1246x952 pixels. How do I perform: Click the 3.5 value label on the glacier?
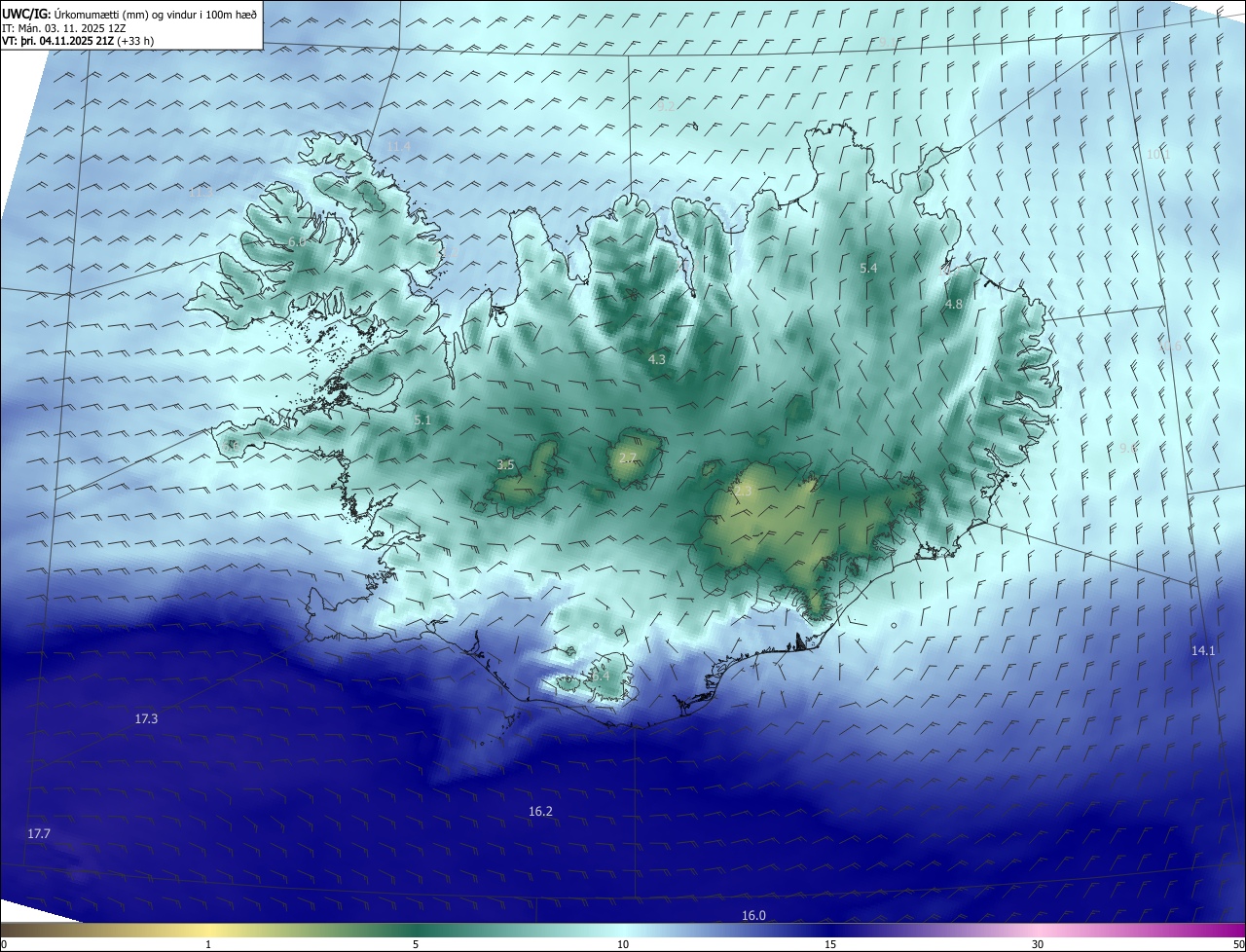(x=505, y=465)
